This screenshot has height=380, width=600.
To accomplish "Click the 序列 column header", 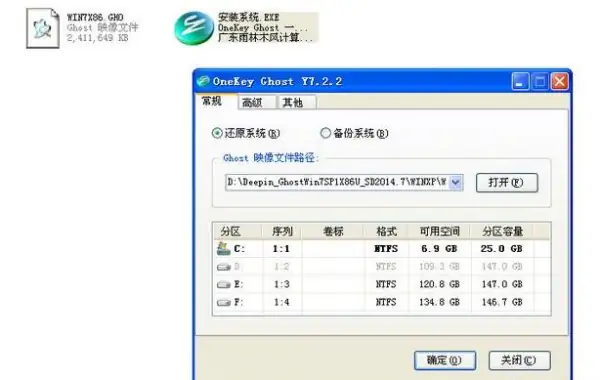I will (282, 232).
